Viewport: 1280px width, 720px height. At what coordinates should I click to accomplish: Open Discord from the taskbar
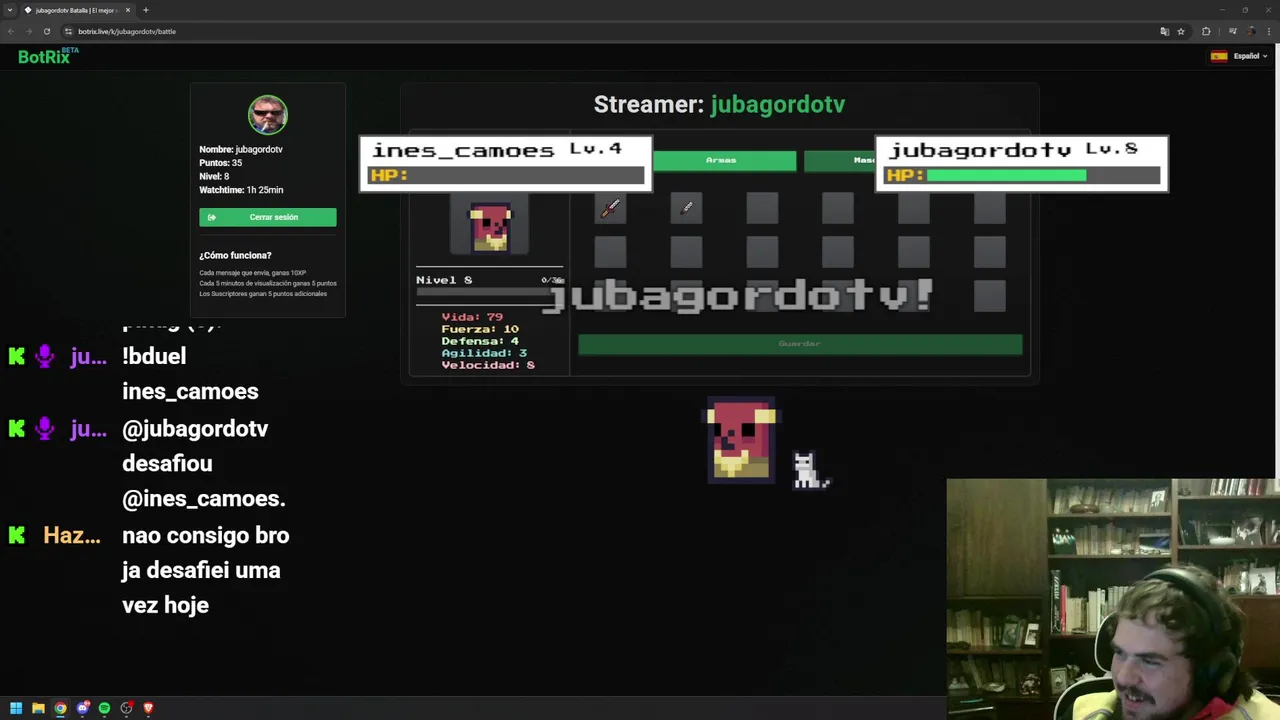(83, 708)
